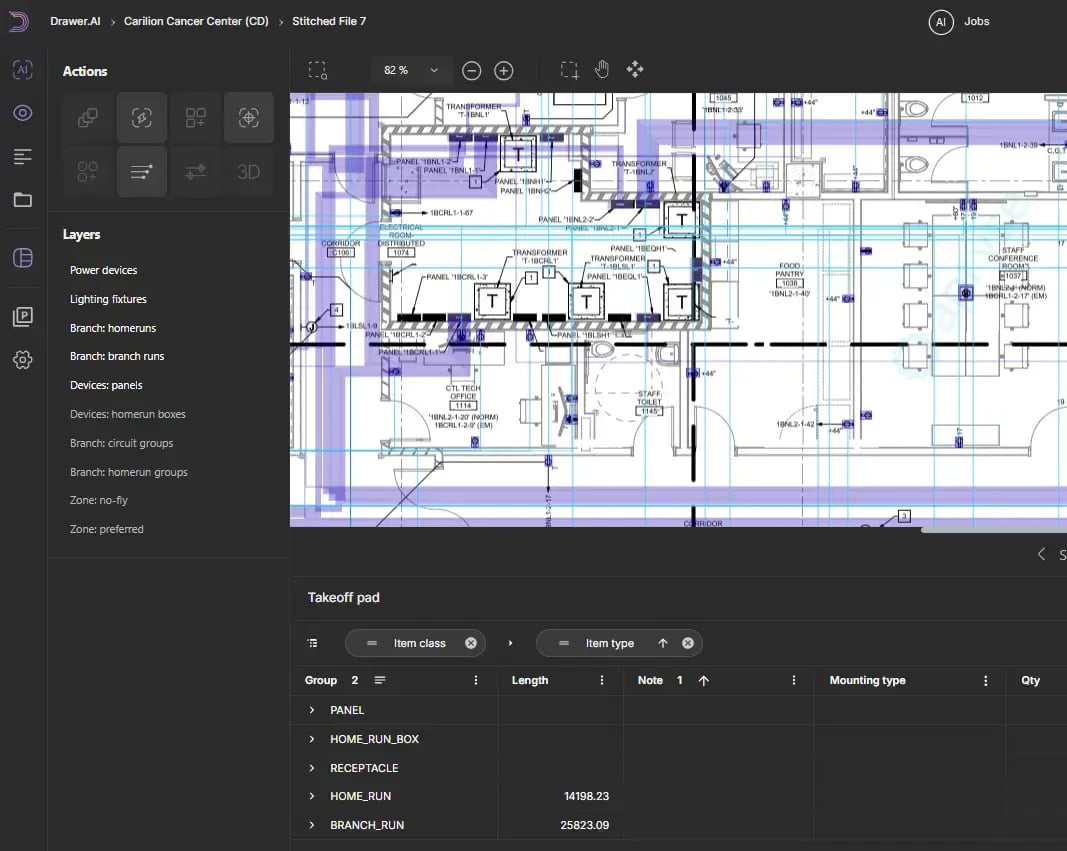This screenshot has height=851, width=1067.
Task: Open the 82 % zoom dropdown
Action: click(411, 71)
